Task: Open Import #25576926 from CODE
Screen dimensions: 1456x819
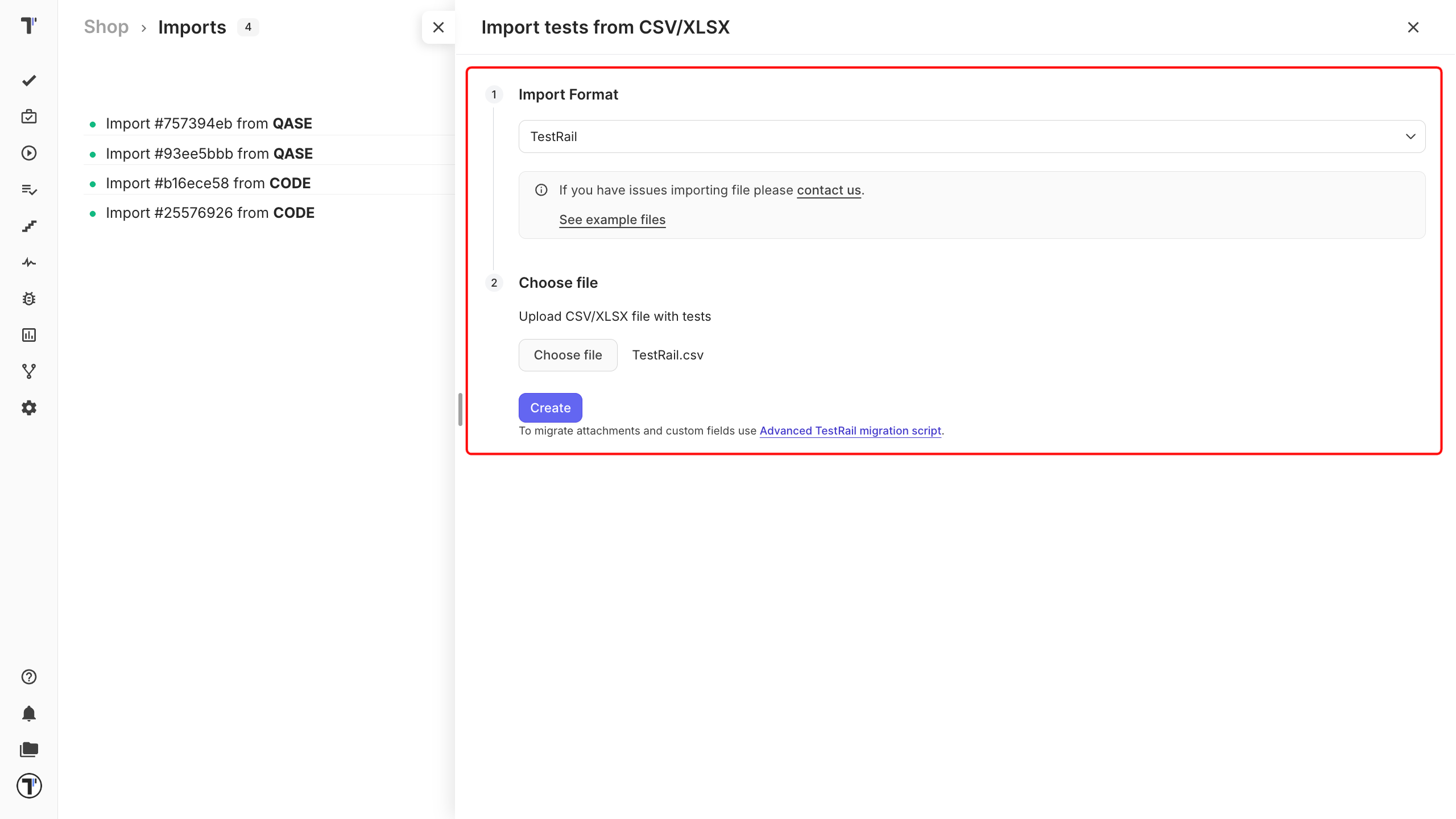Action: (210, 213)
